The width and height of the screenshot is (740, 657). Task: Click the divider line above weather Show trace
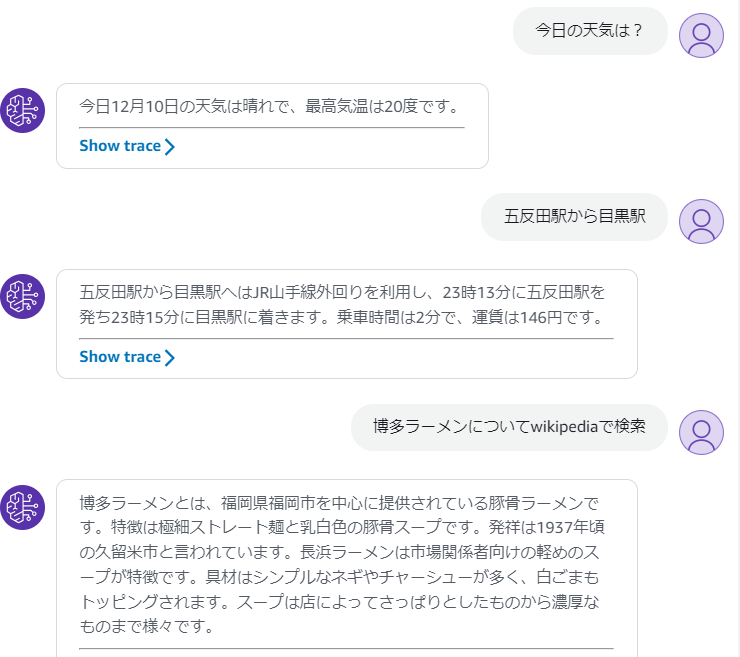pos(272,128)
